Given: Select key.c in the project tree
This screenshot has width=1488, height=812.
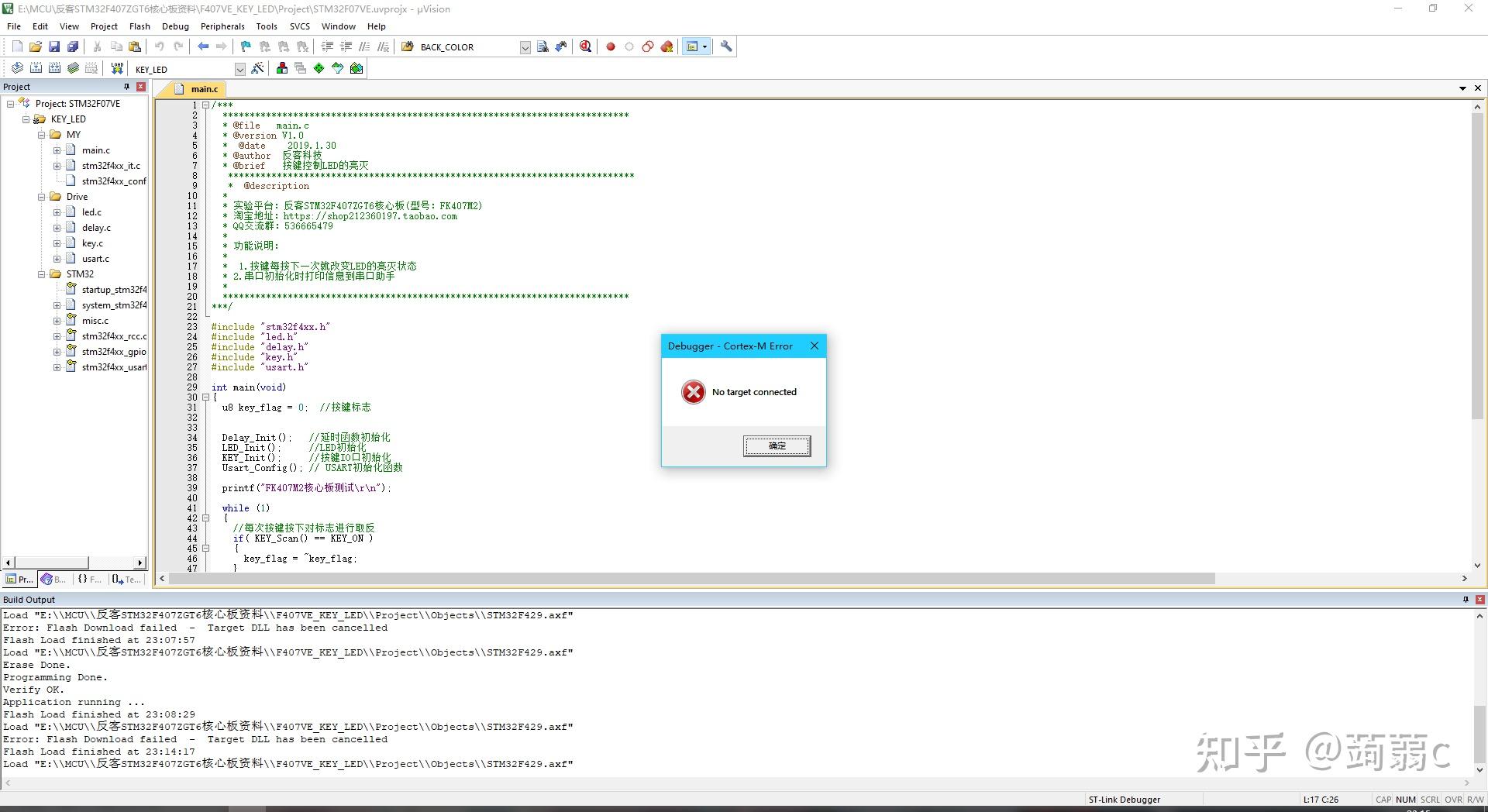Looking at the screenshot, I should tap(92, 243).
